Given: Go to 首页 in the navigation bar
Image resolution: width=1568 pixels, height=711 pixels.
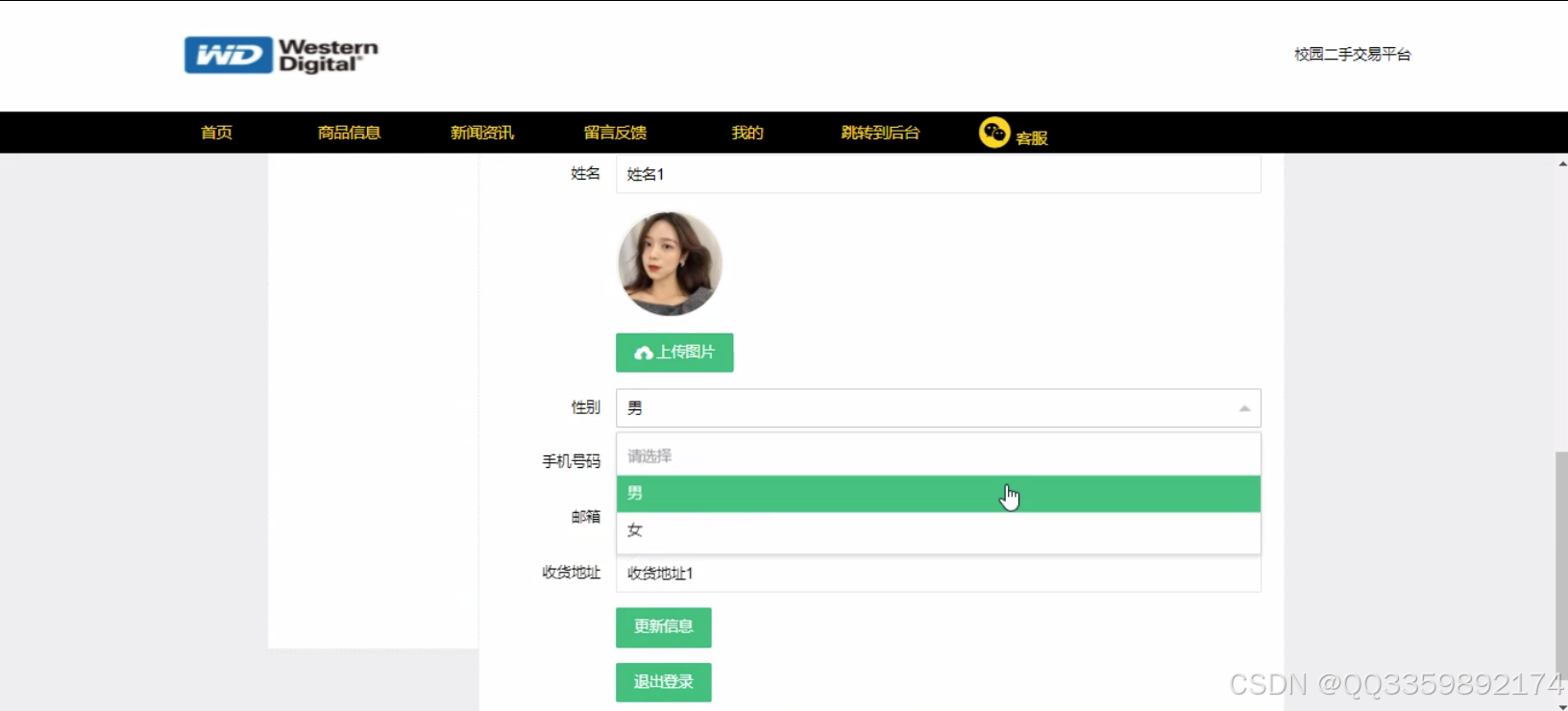Looking at the screenshot, I should 216,133.
